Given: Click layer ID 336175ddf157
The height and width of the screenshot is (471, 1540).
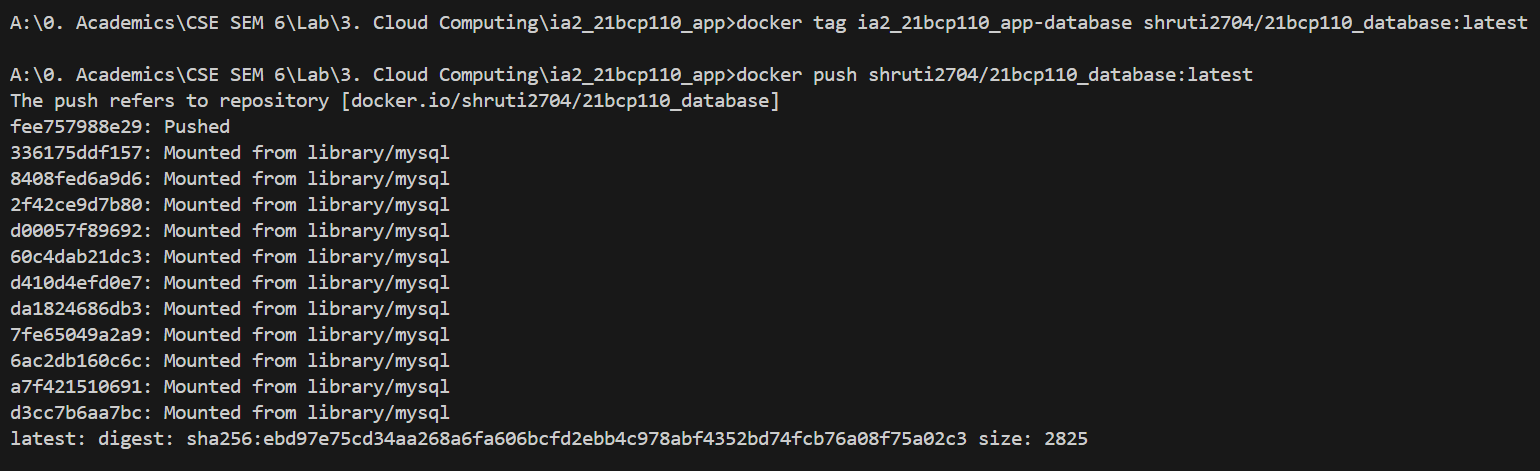Looking at the screenshot, I should [80, 153].
